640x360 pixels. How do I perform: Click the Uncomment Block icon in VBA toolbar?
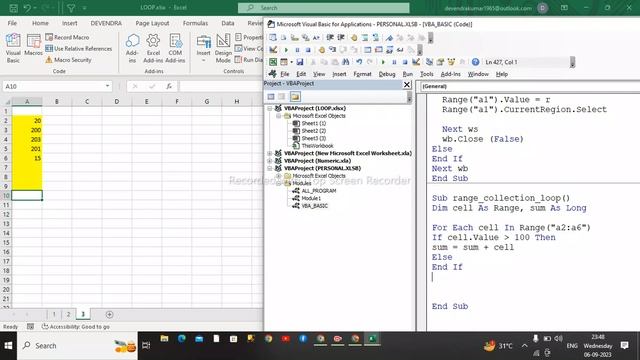click(376, 38)
